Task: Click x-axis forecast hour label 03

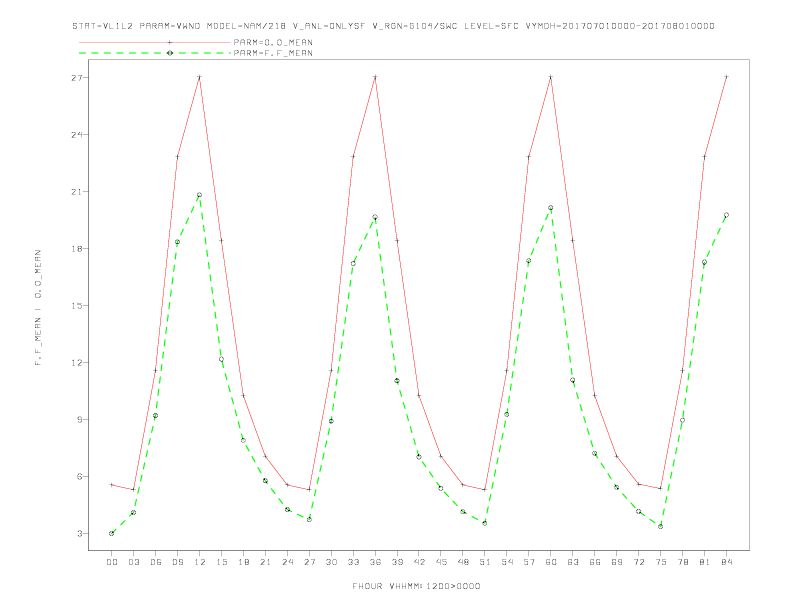Action: [x=133, y=562]
